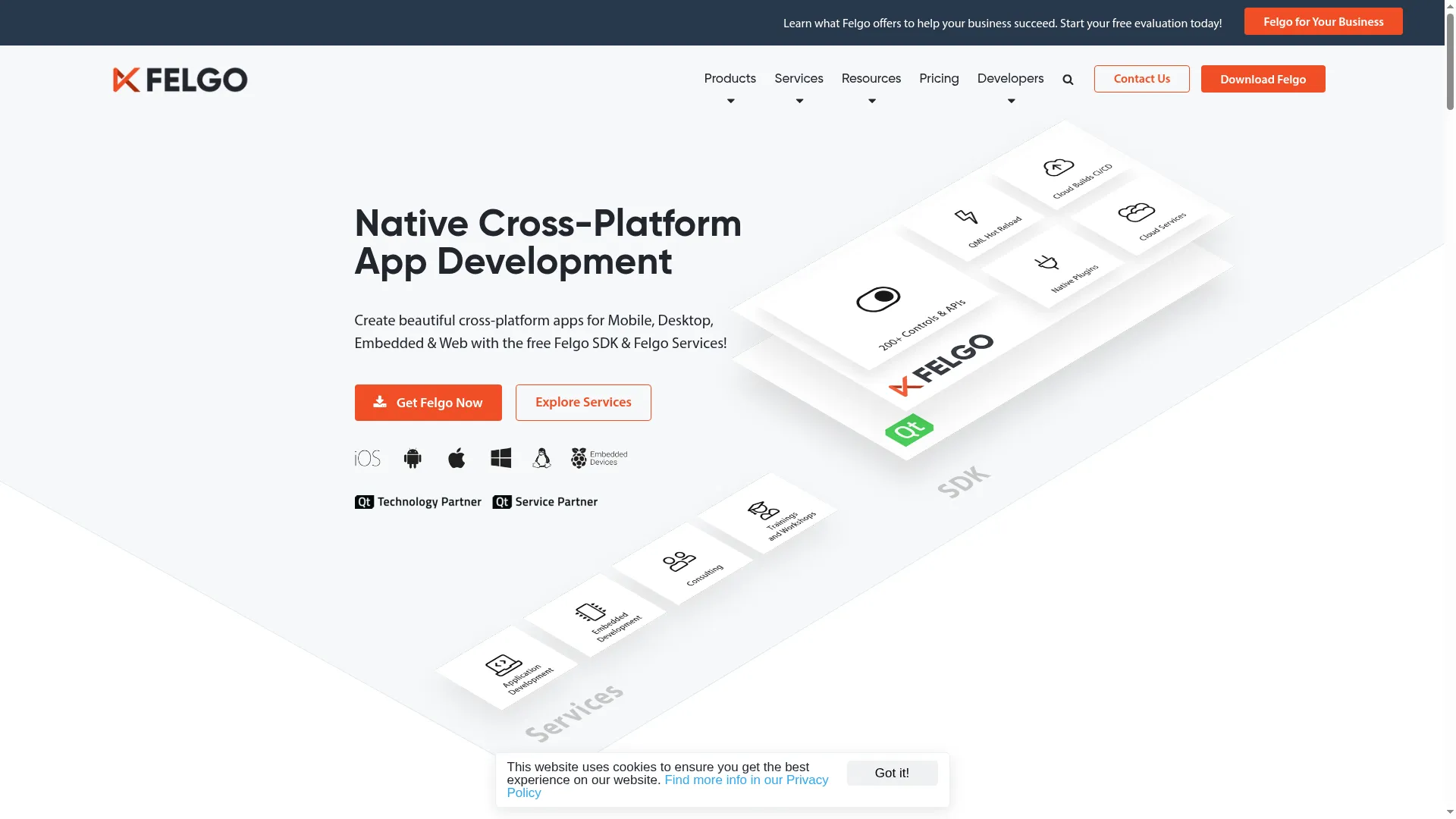Select the Application Development tile
Image resolution: width=1456 pixels, height=819 pixels.
click(x=508, y=669)
